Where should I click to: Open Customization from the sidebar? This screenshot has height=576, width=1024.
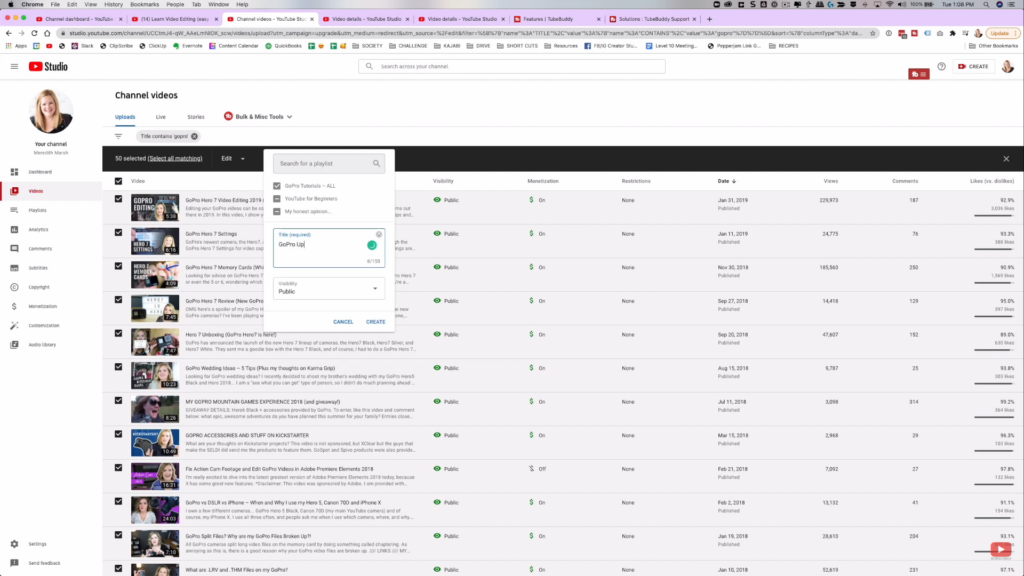[44, 325]
